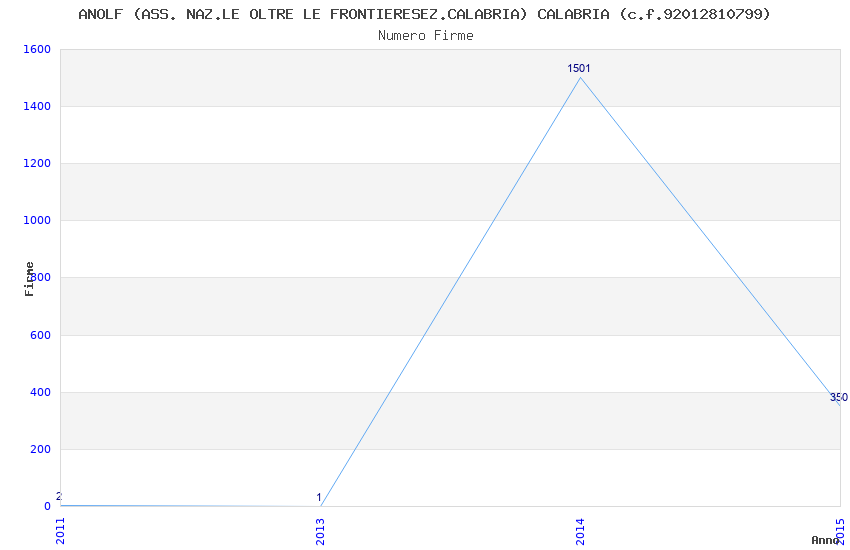Click the 'Firme' vertical axis title
Screen dimensions: 850x550
coord(29,279)
